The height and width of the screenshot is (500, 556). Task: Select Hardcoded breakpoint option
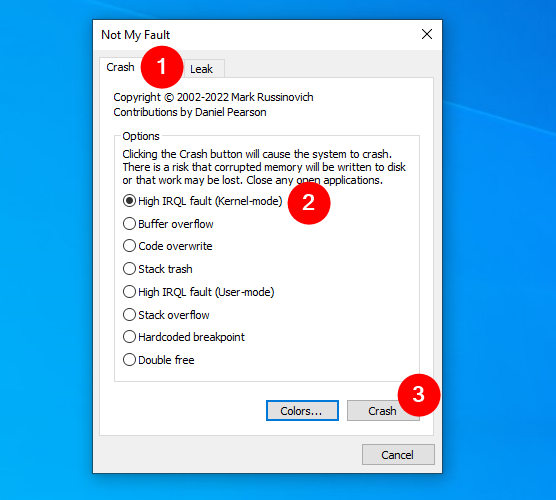pos(184,337)
